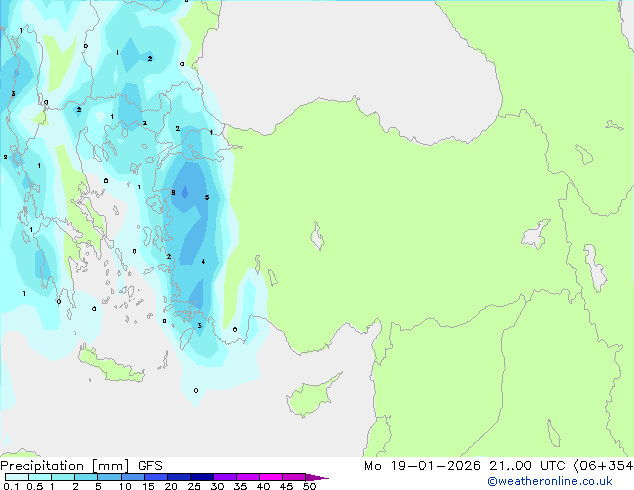Click the '5' precipitation value on map
The image size is (634, 490).
207,197
